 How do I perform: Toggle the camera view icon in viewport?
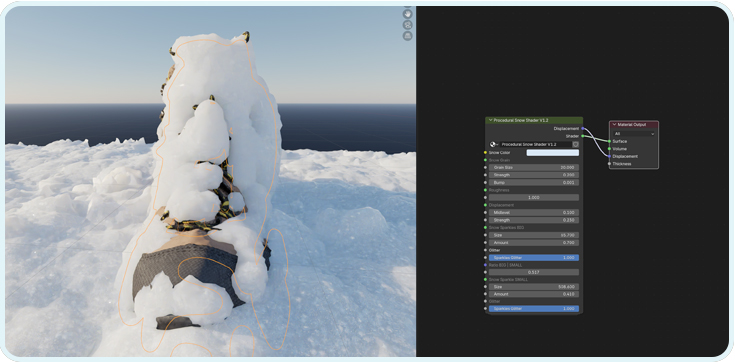pyautogui.click(x=407, y=25)
